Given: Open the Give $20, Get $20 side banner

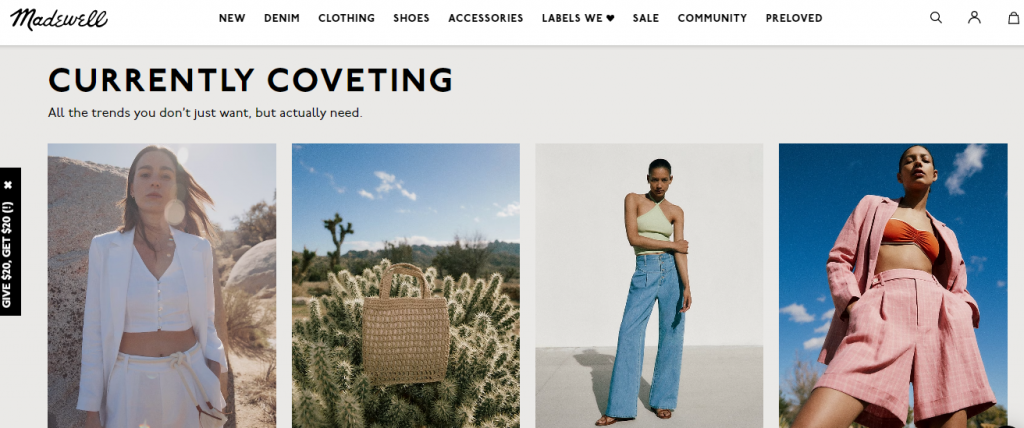Looking at the screenshot, I should pyautogui.click(x=8, y=255).
